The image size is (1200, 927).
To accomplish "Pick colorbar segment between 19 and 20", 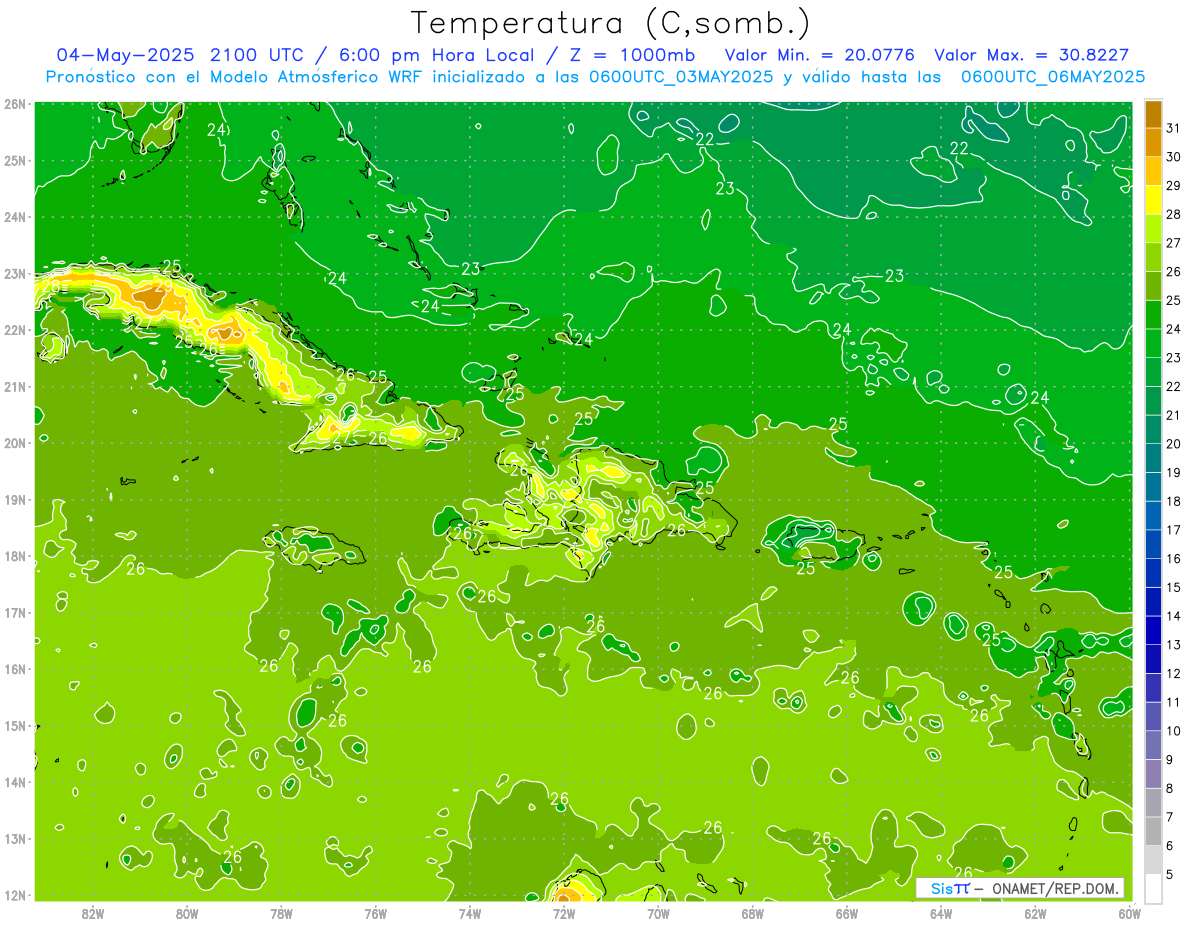I will pos(1153,458).
